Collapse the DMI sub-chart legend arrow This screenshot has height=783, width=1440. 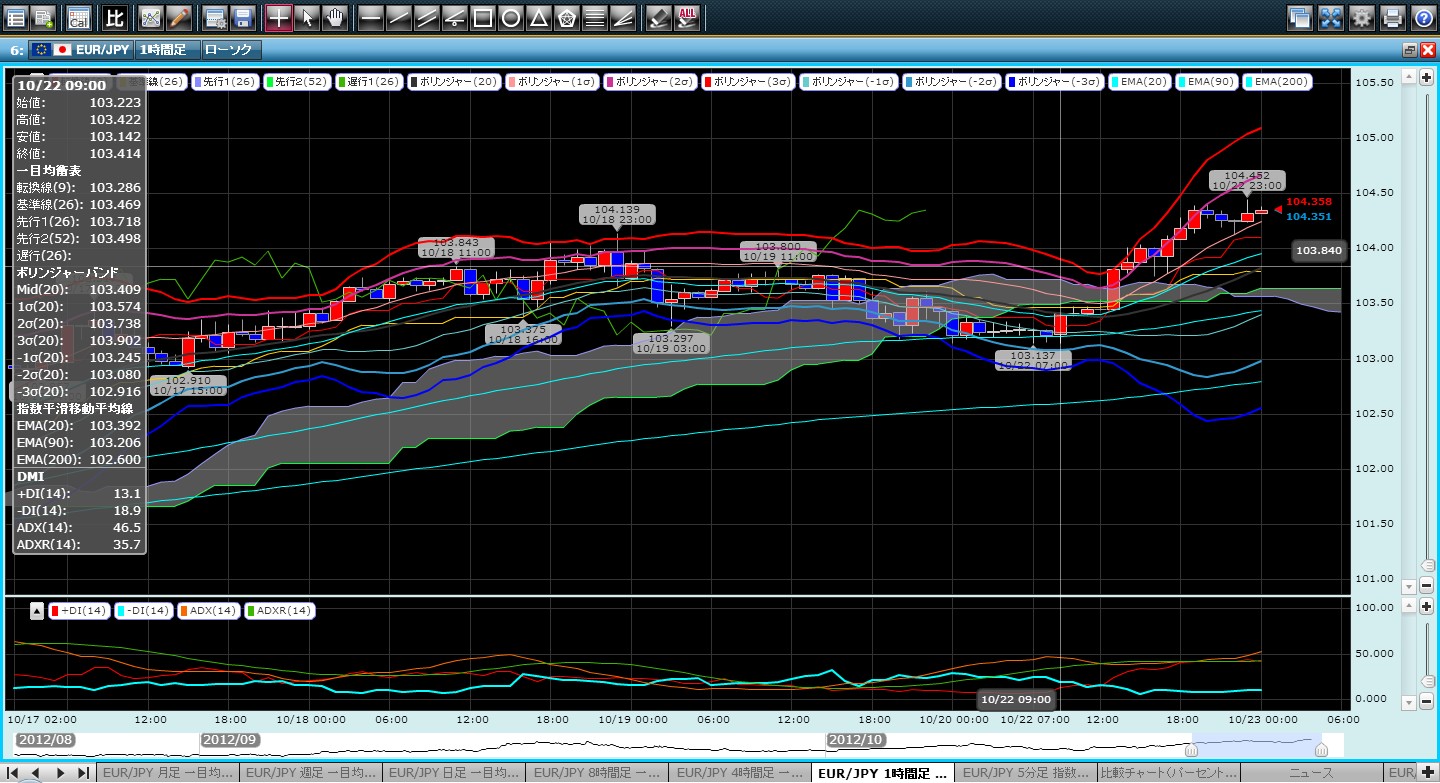[36, 610]
